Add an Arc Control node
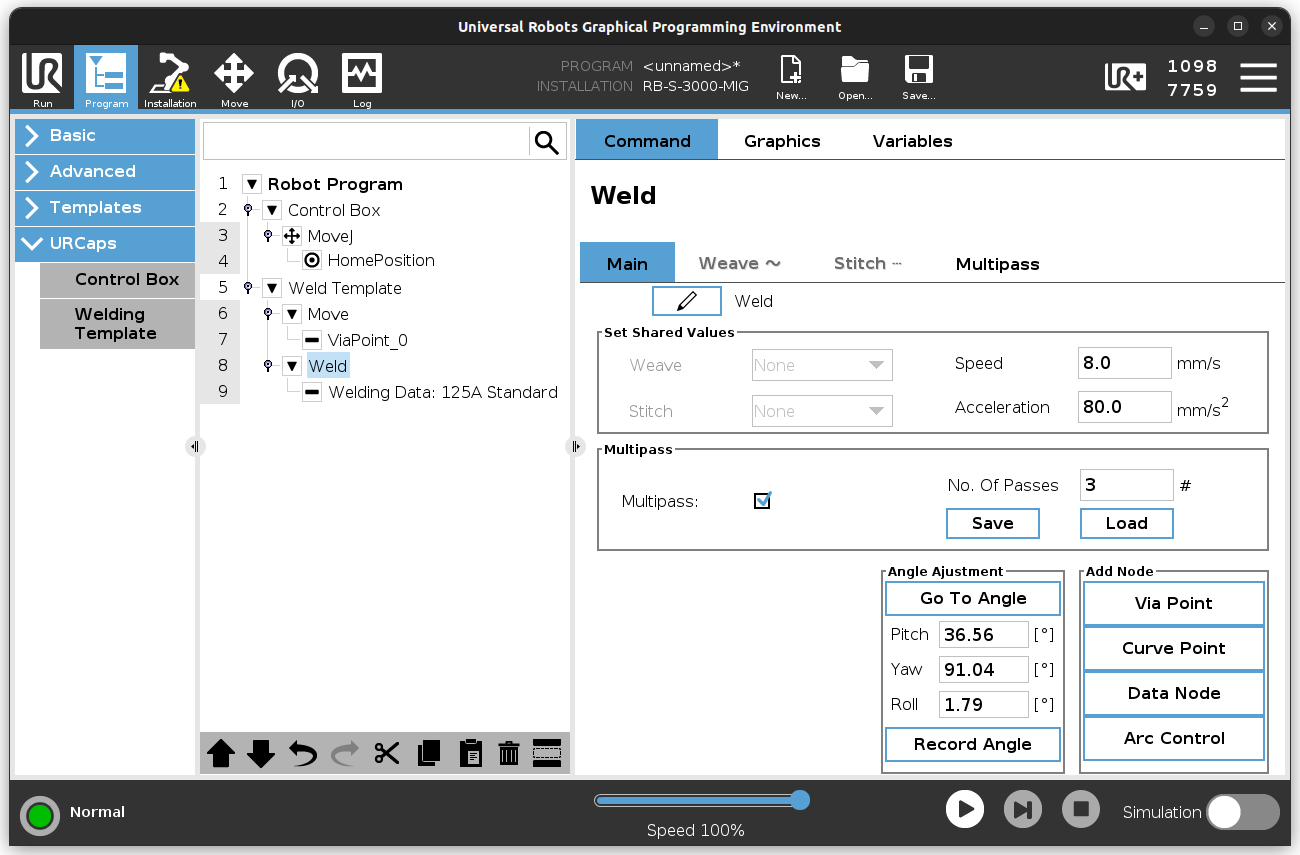 (x=1173, y=738)
